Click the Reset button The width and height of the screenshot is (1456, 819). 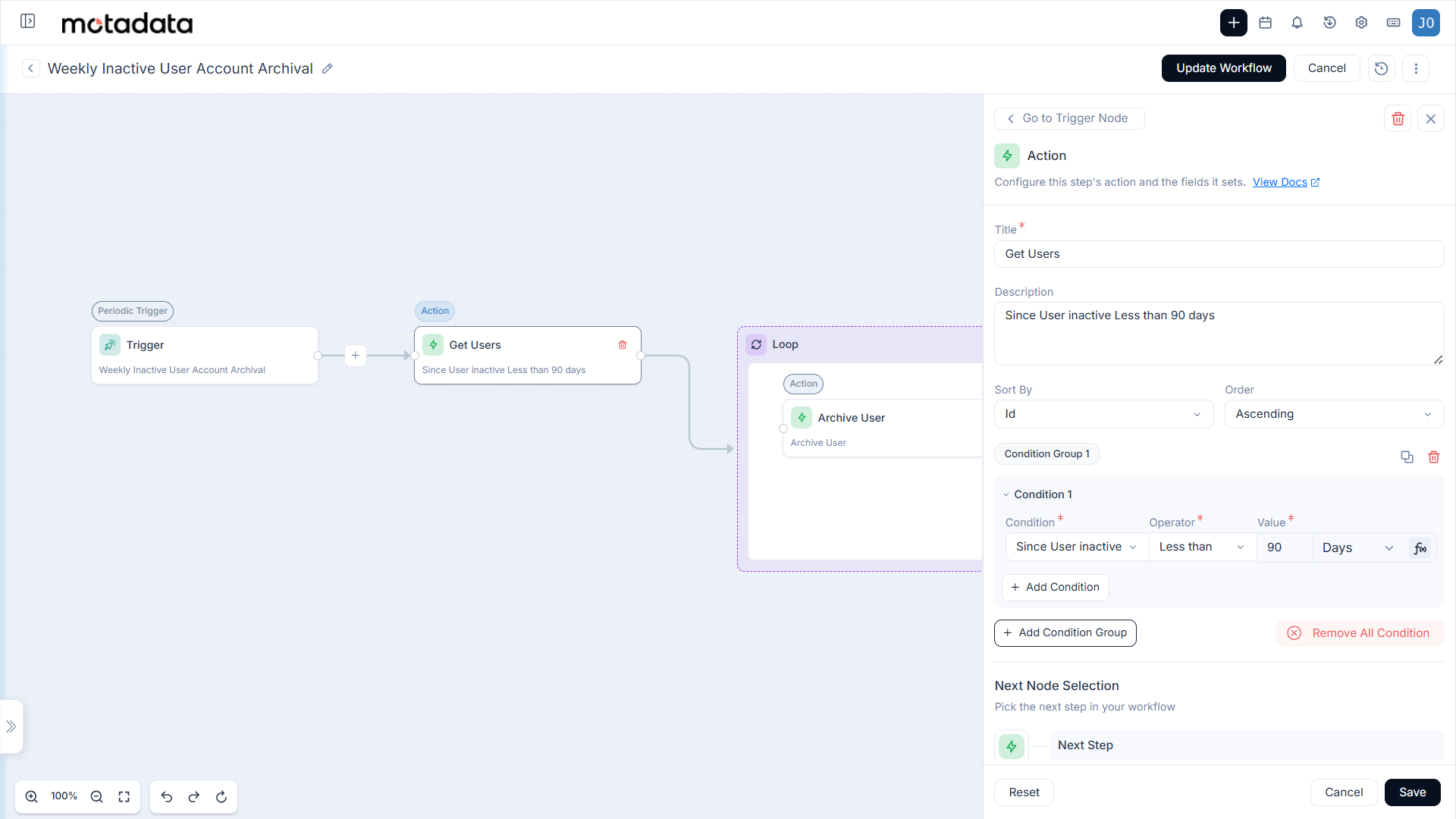point(1024,792)
